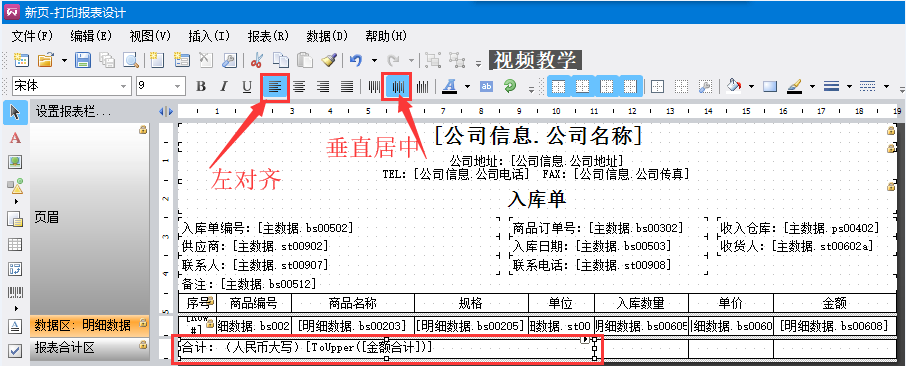Toggle underline formatting
This screenshot has width=906, height=366.
tap(247, 87)
